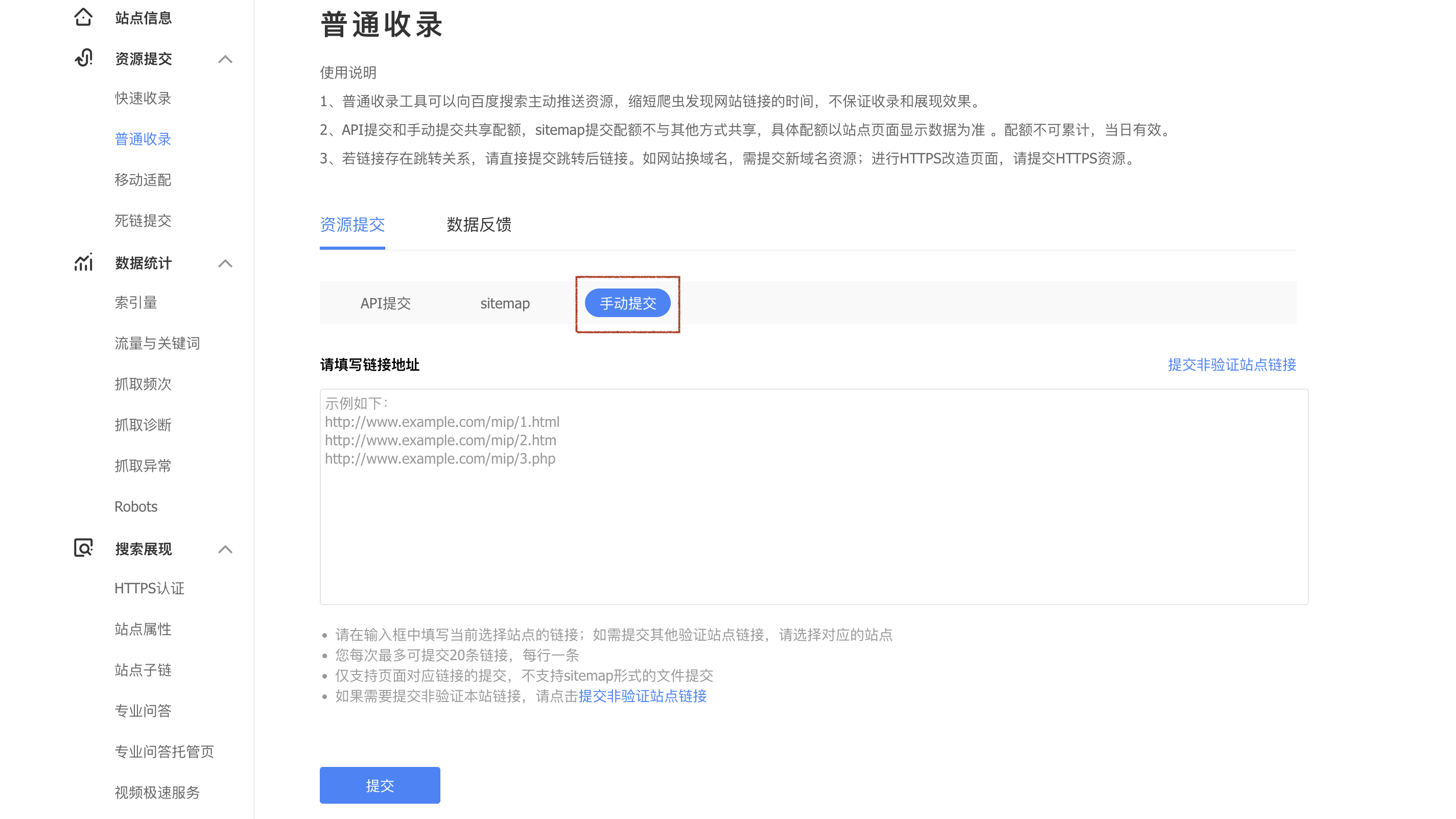The width and height of the screenshot is (1456, 819).
Task: Collapse the 搜索展现 sidebar section chevron
Action: coord(225,549)
